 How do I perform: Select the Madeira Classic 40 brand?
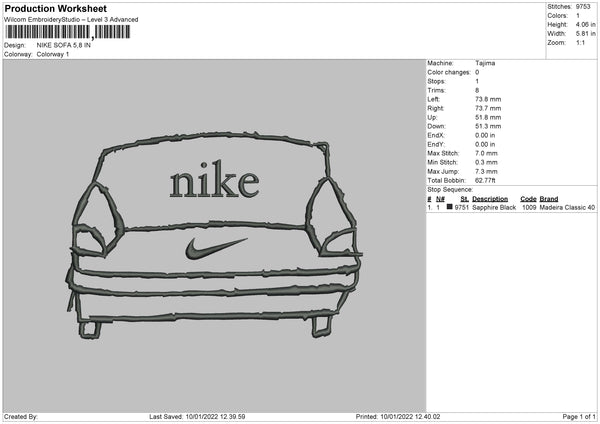567,207
